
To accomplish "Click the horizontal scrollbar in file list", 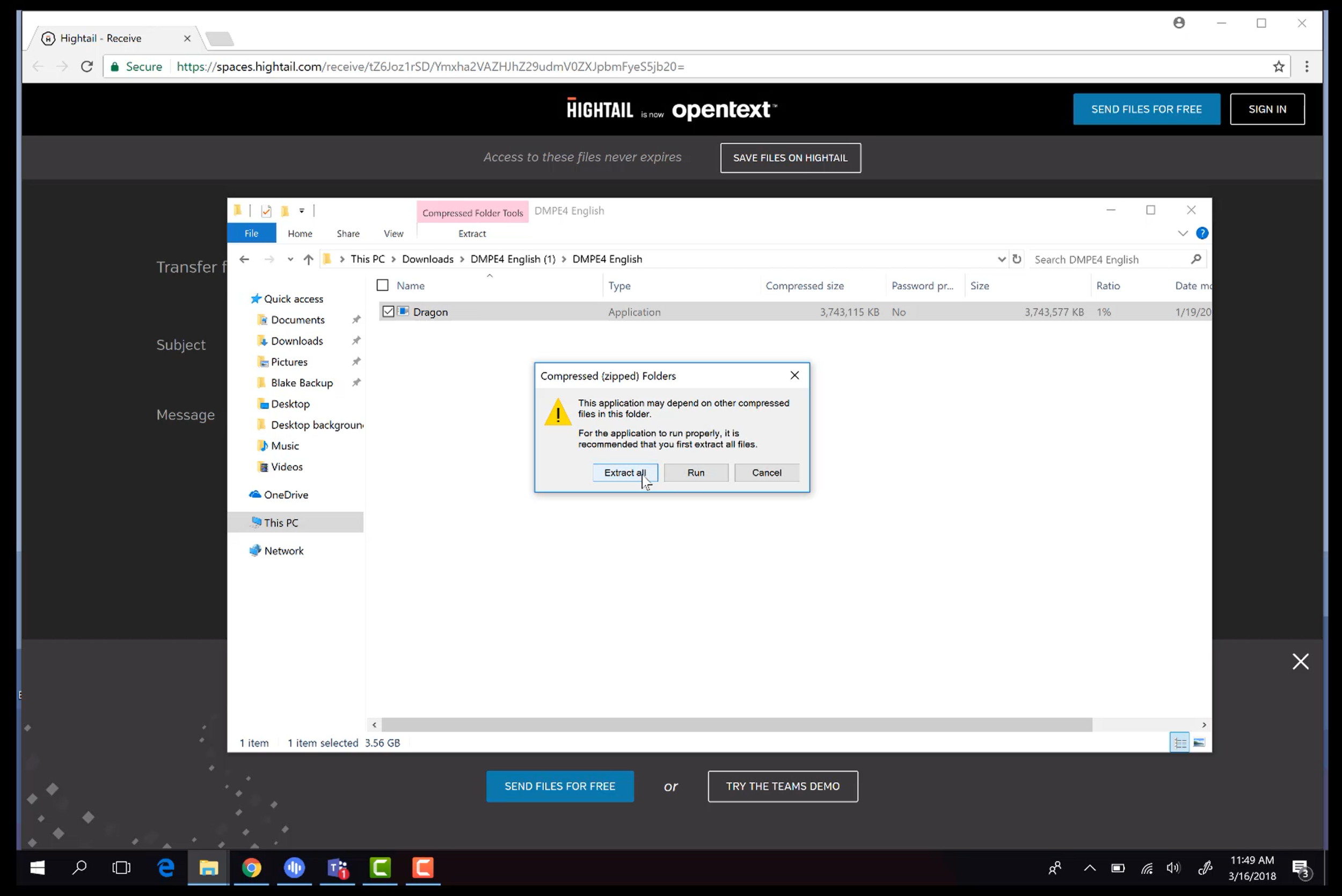I will [x=737, y=725].
